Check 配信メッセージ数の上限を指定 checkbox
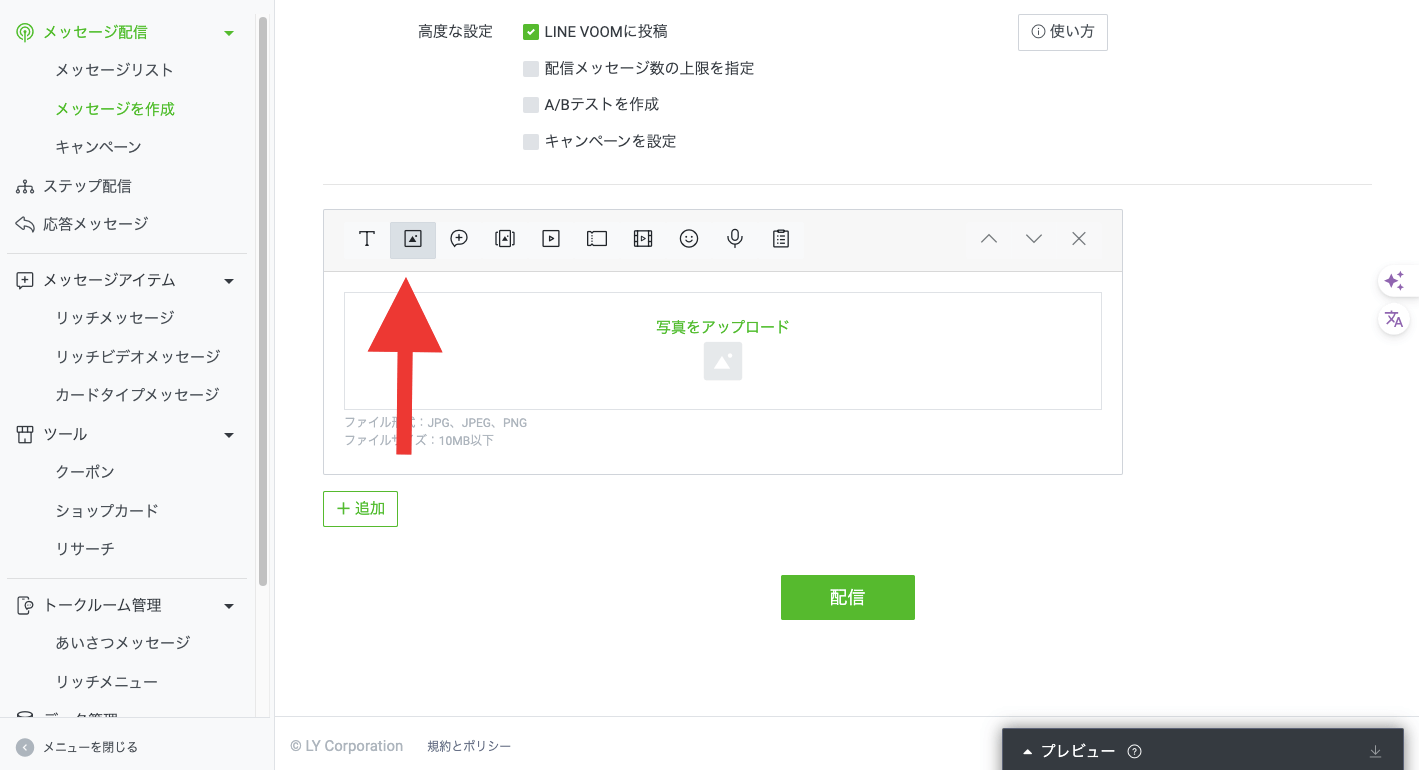The width and height of the screenshot is (1419, 770). pos(531,69)
